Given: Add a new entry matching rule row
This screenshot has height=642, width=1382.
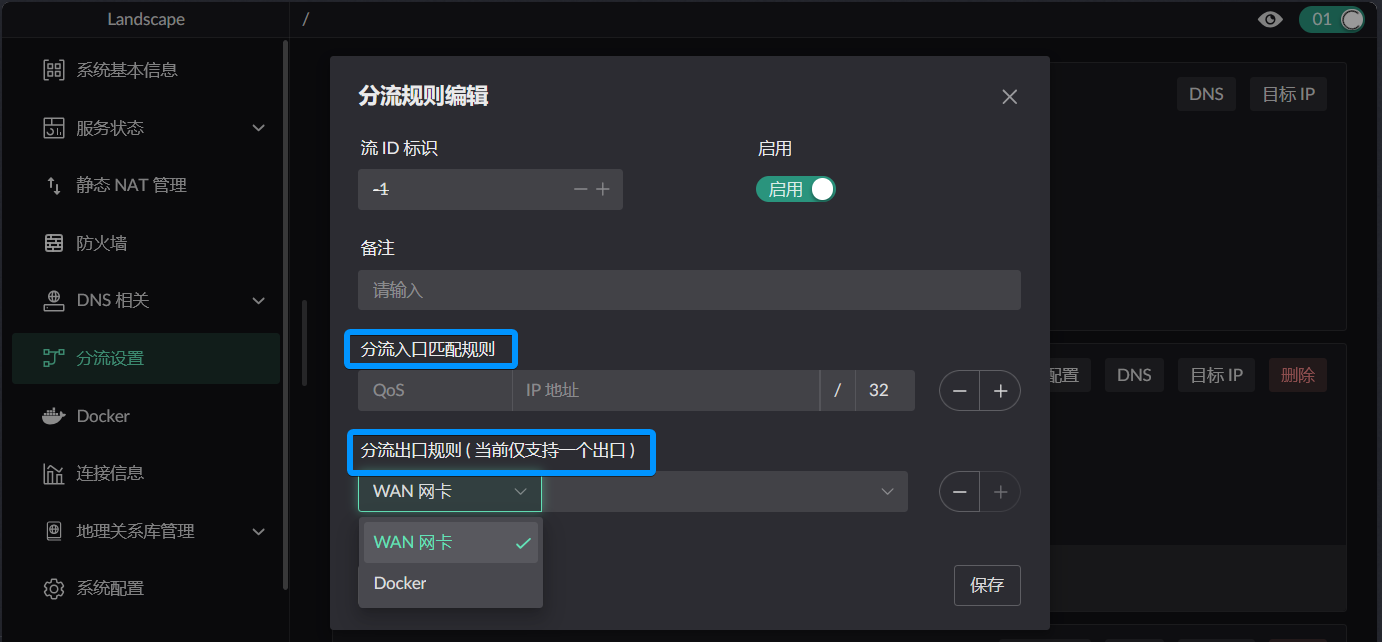Looking at the screenshot, I should [1000, 391].
